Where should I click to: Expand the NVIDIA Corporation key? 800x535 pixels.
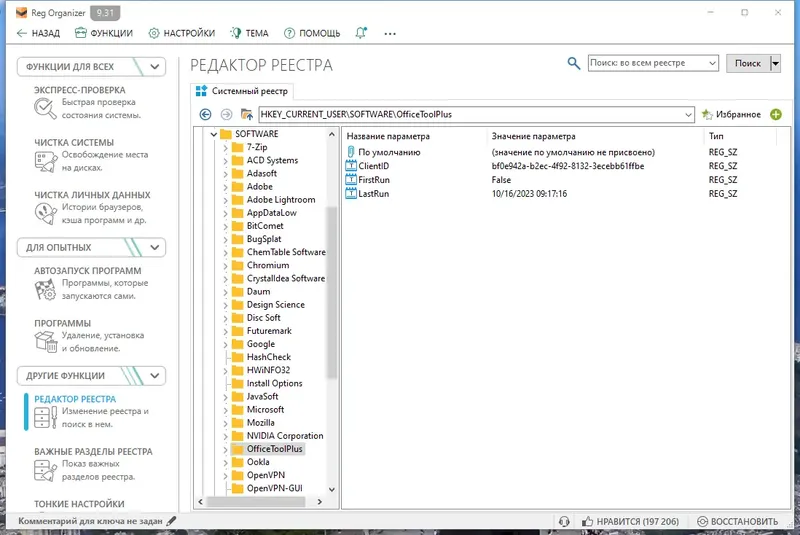tap(225, 436)
